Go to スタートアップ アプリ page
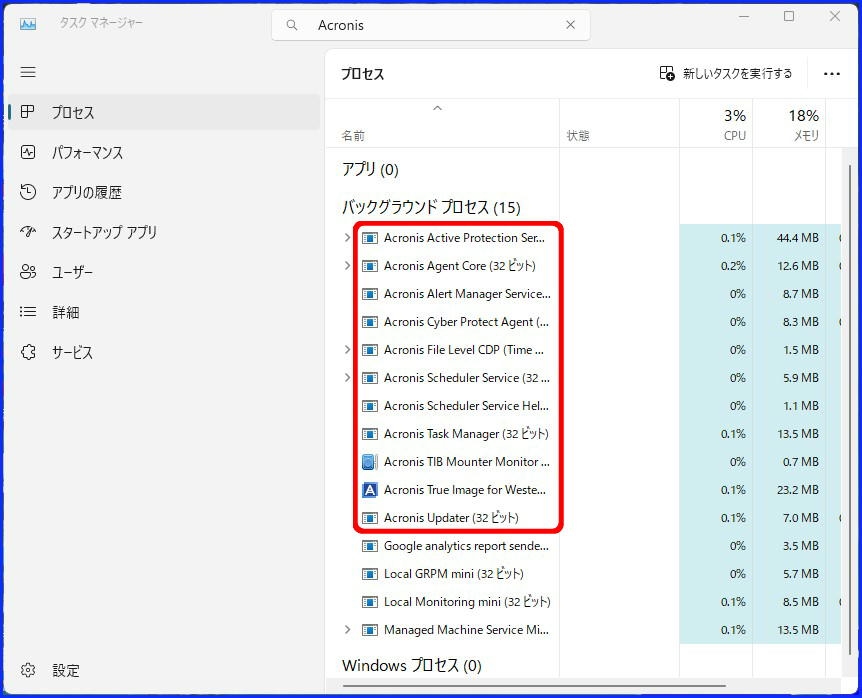This screenshot has width=862, height=698. (x=164, y=232)
